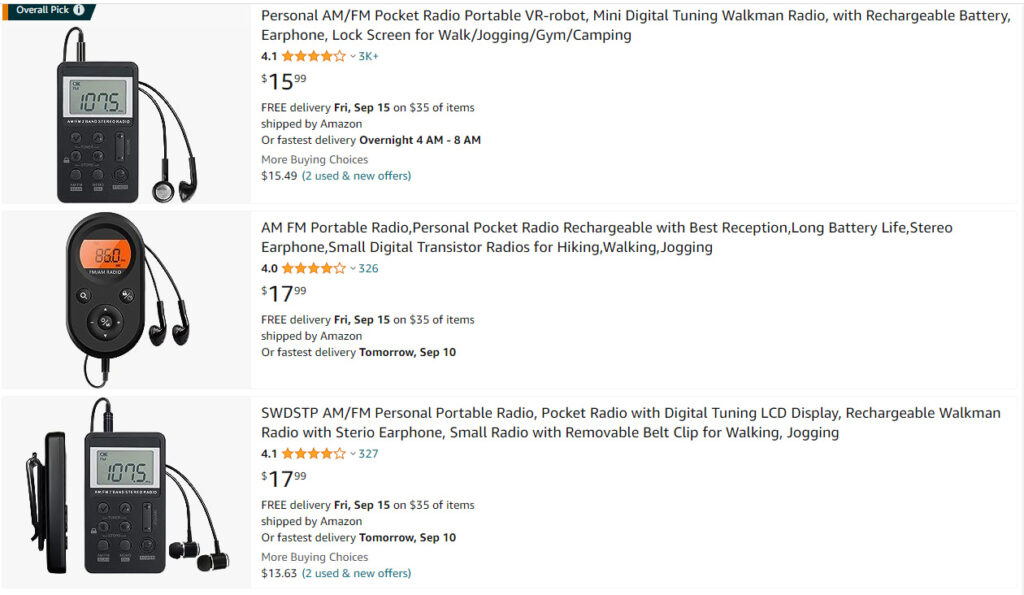Expand rating chevron beside 326 reviews
1024x595 pixels.
pos(353,268)
